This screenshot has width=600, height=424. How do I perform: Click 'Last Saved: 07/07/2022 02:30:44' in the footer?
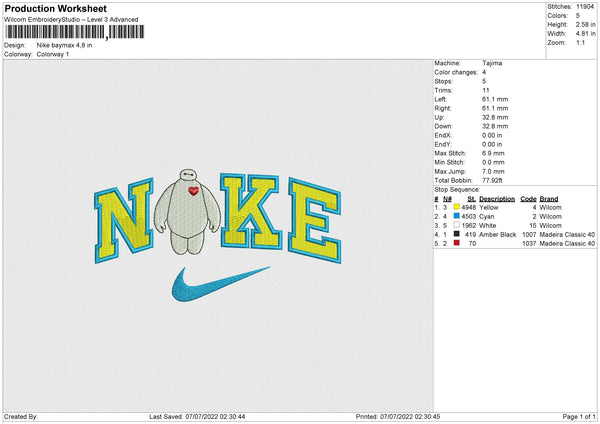(197, 416)
